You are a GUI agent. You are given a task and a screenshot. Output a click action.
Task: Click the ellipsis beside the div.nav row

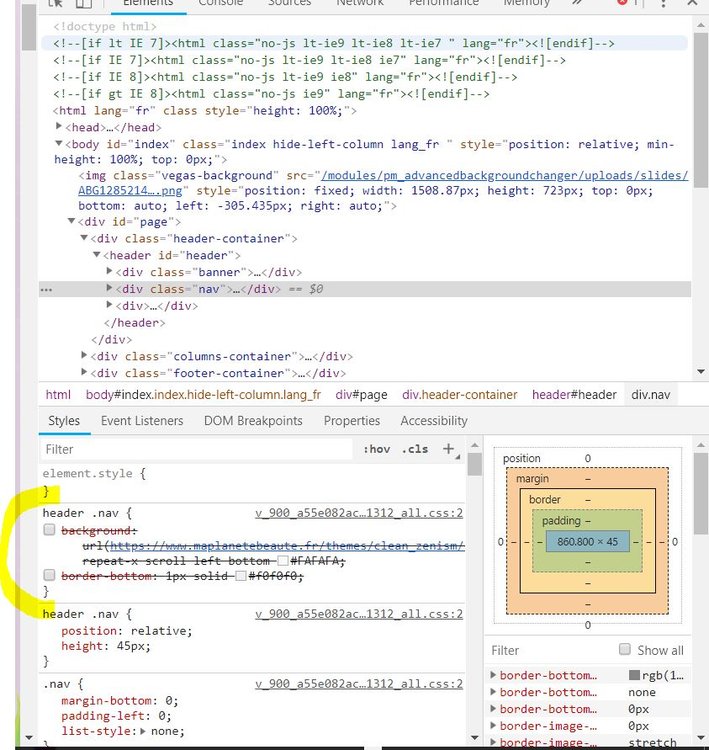coord(46,289)
